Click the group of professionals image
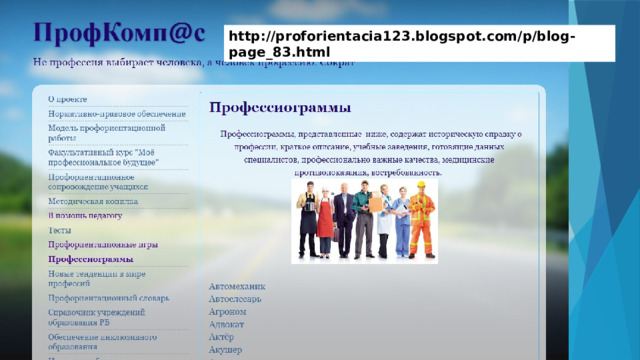 [x=364, y=221]
